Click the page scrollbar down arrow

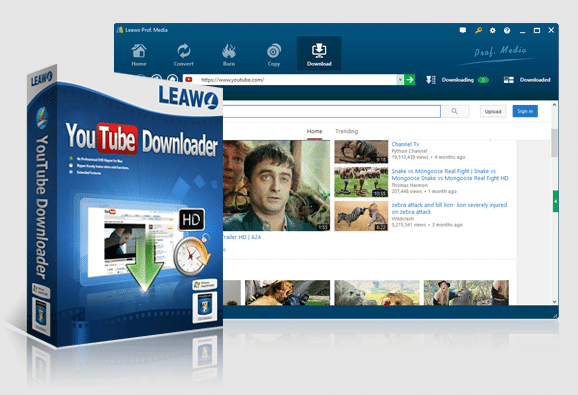(554, 301)
